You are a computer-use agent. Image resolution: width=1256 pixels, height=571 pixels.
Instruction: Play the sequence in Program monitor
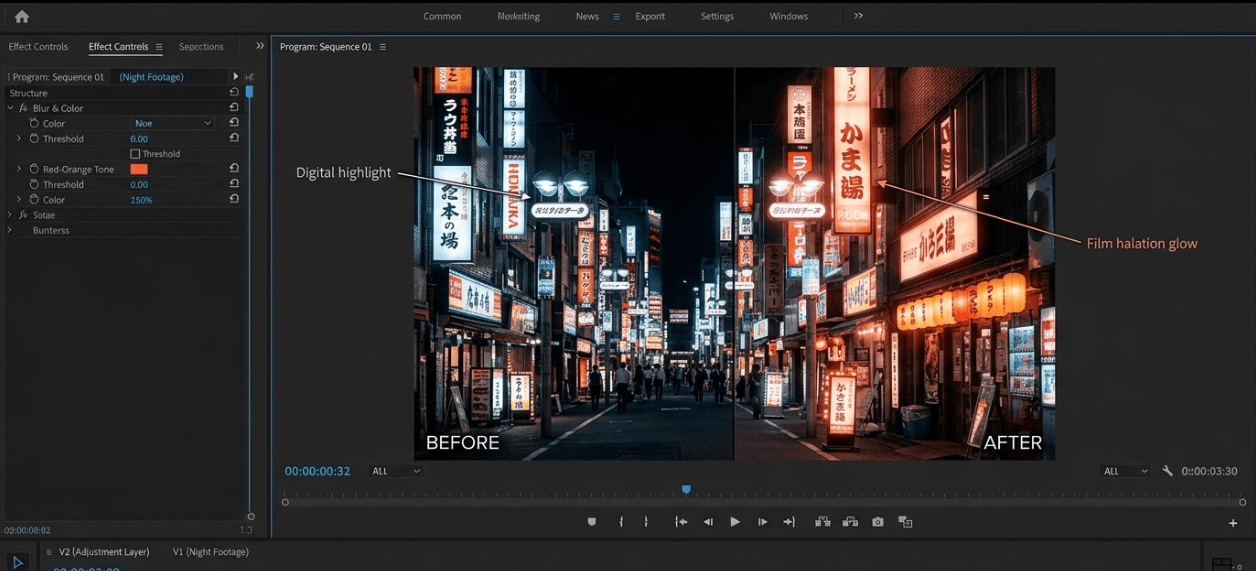[735, 522]
